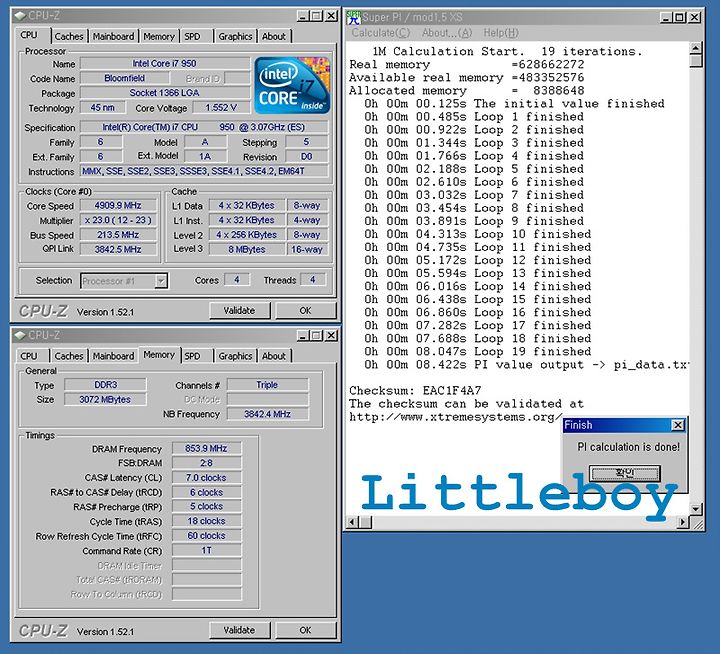Click the QPI Link value 3842.5 MHz
Image resolution: width=720 pixels, height=654 pixels.
(x=118, y=249)
